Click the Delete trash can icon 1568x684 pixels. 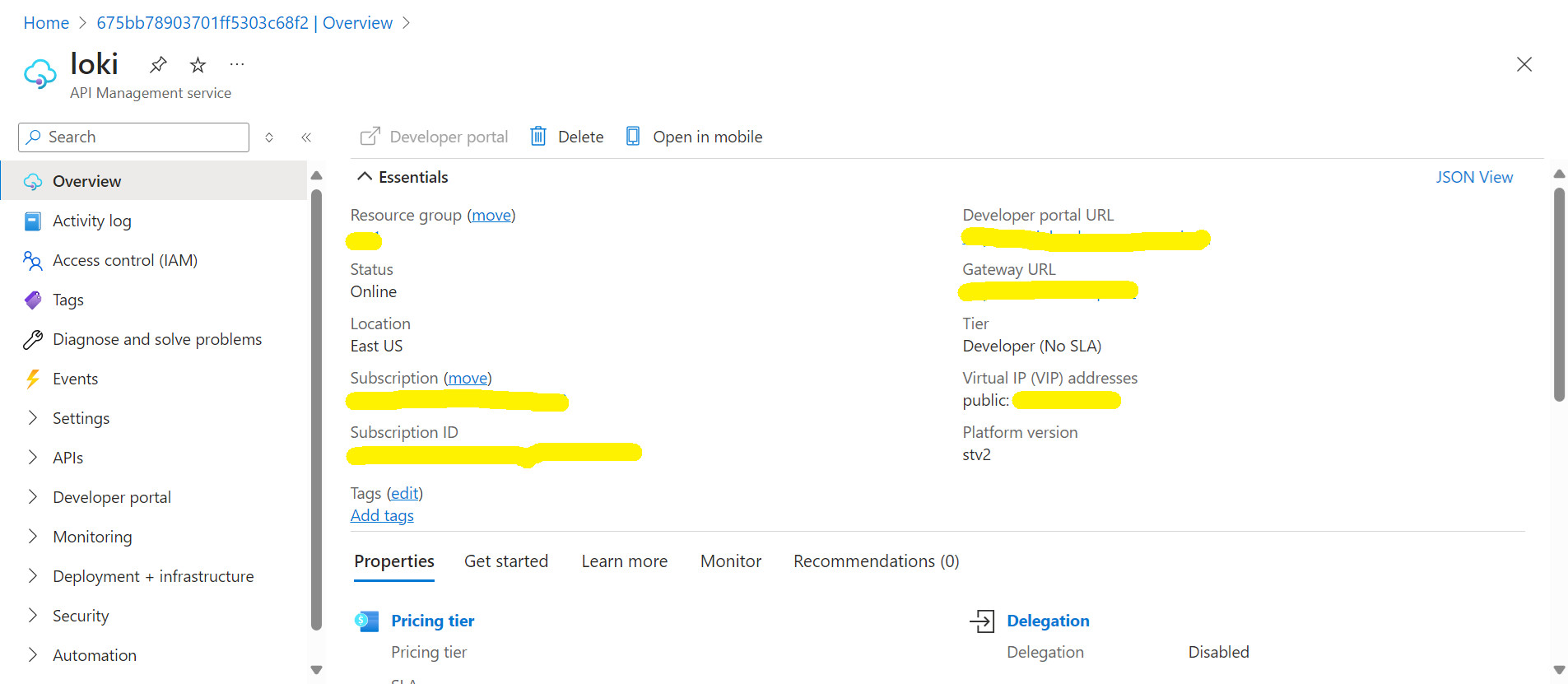click(537, 137)
